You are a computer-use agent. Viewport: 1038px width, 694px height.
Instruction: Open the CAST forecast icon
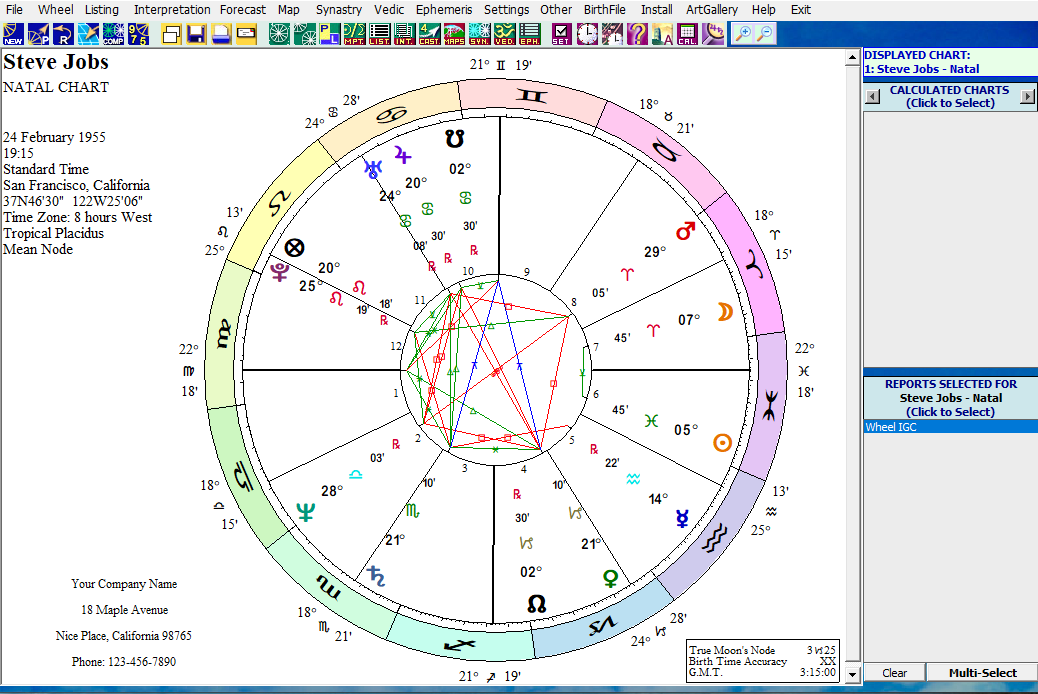click(429, 34)
